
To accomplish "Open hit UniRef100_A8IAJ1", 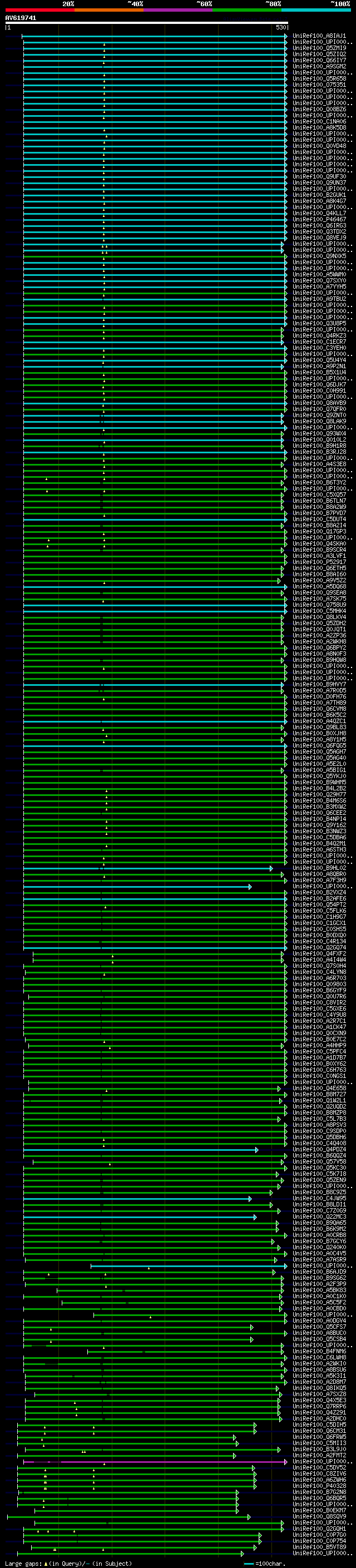I will point(319,36).
